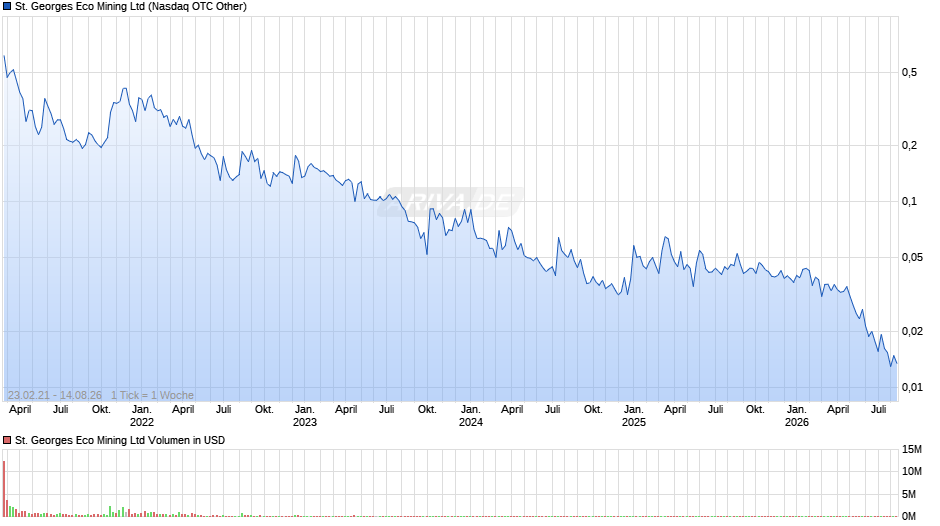The height and width of the screenshot is (526, 940).
Task: Click the 'Jan. 2026' time axis label
Action: click(797, 416)
